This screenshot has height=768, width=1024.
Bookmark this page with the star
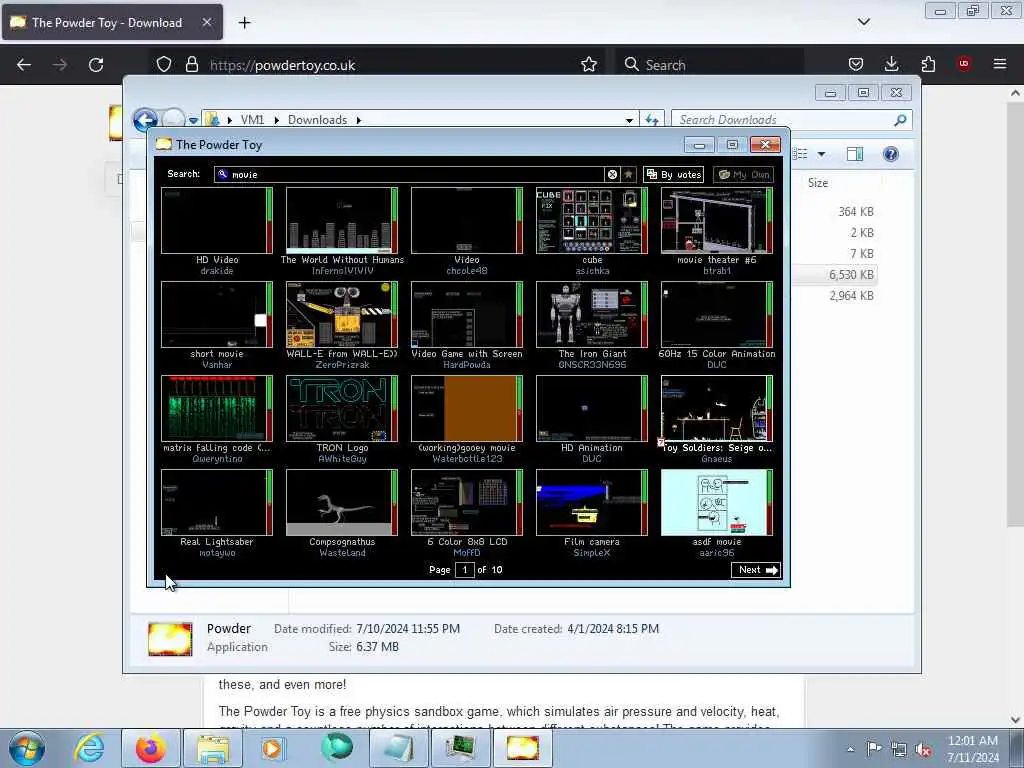(x=588, y=65)
